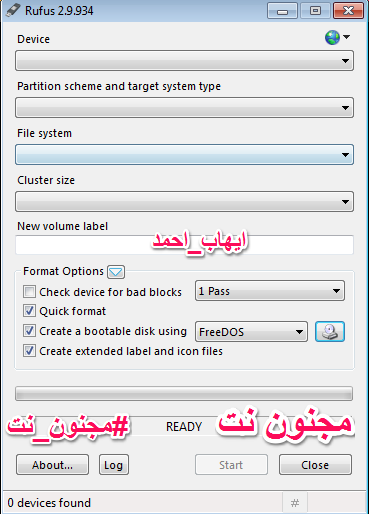Open the FreeDOS boot type dropdown
369x514 pixels.
pyautogui.click(x=251, y=332)
